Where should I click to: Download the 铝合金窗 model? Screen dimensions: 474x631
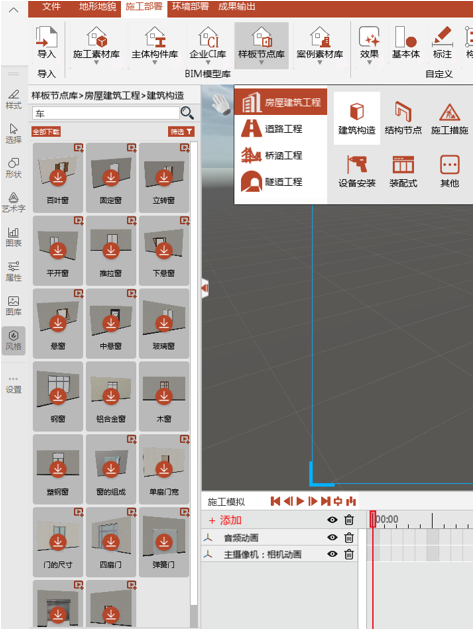click(x=111, y=396)
